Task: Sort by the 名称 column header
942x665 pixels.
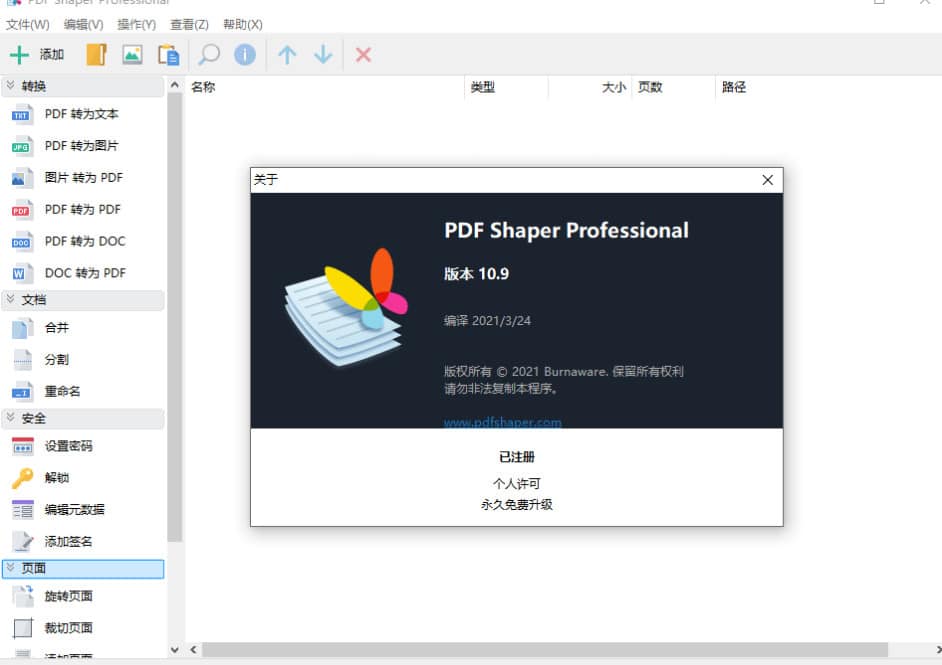Action: click(x=324, y=87)
